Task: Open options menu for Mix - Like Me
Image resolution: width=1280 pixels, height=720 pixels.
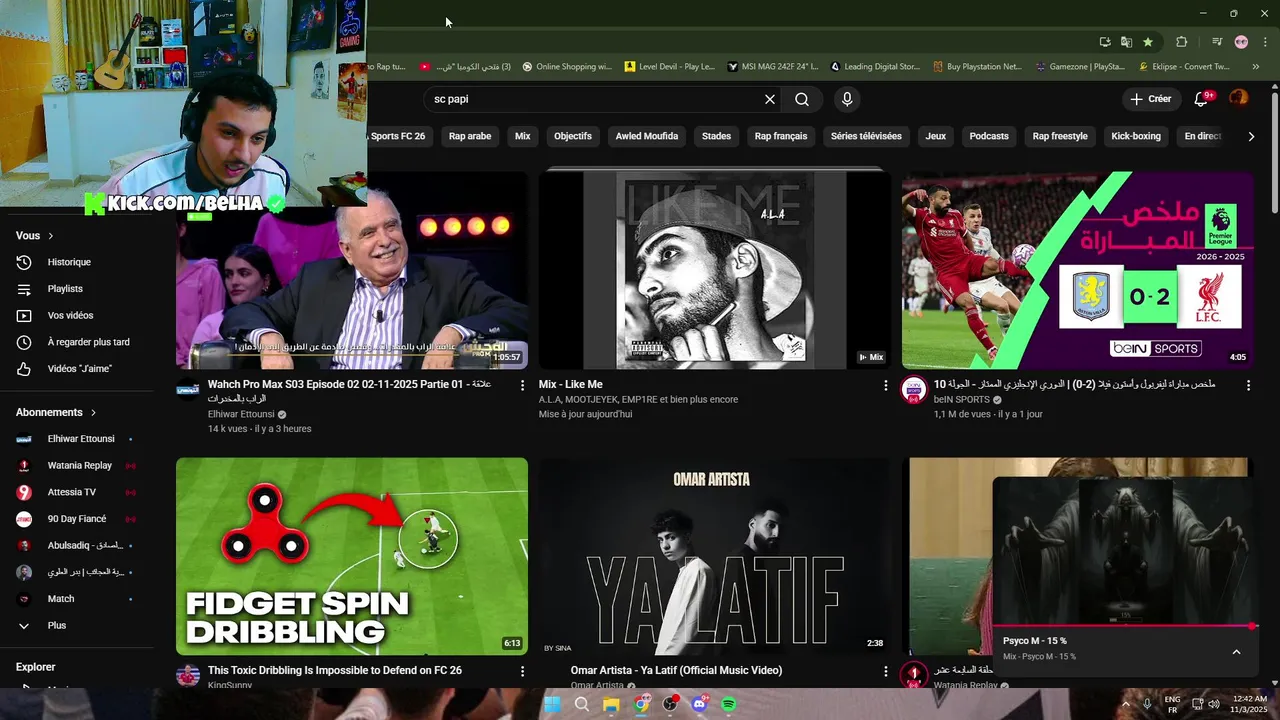Action: 885,385
